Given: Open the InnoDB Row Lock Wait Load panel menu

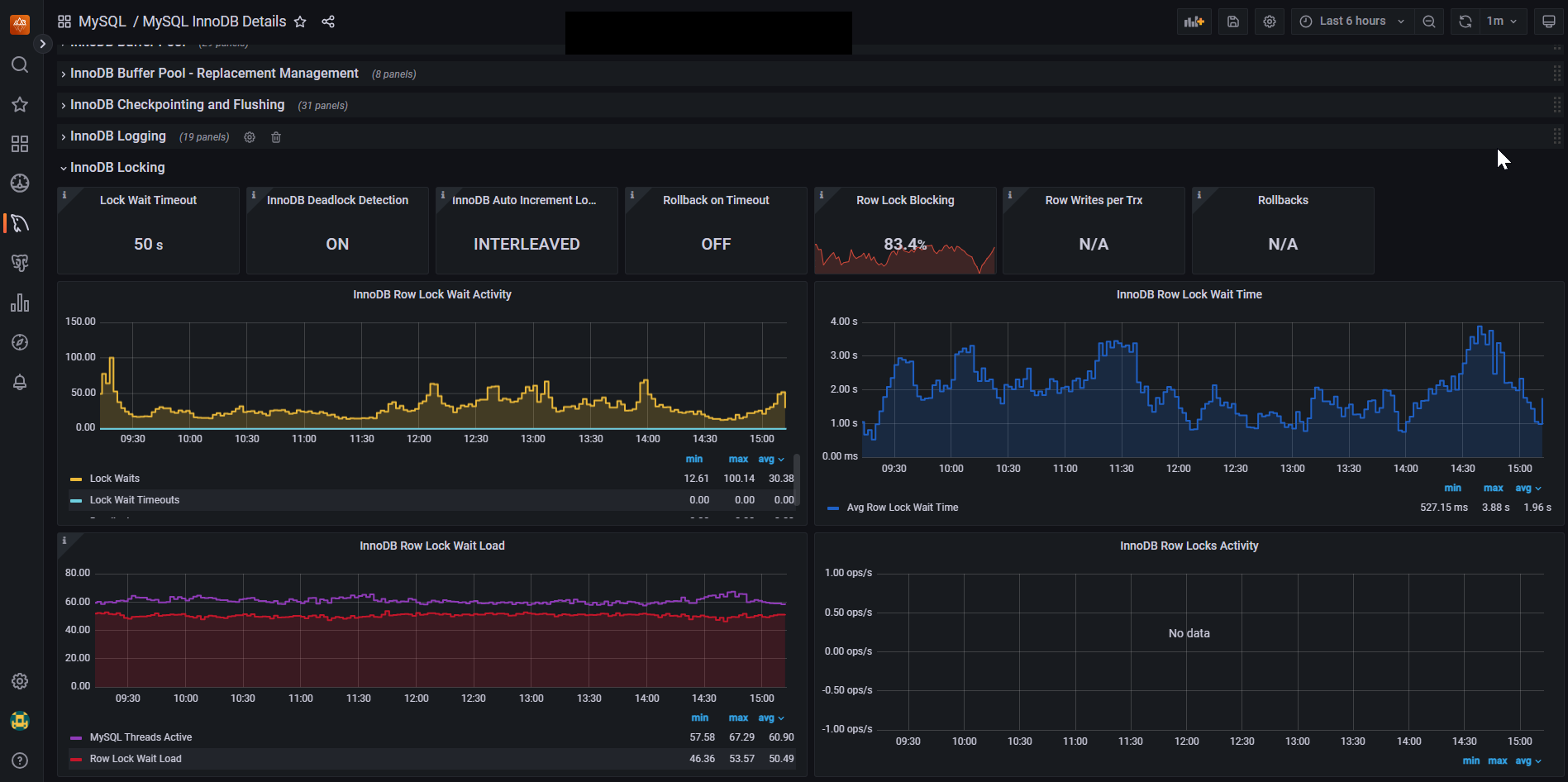Looking at the screenshot, I should pos(431,546).
